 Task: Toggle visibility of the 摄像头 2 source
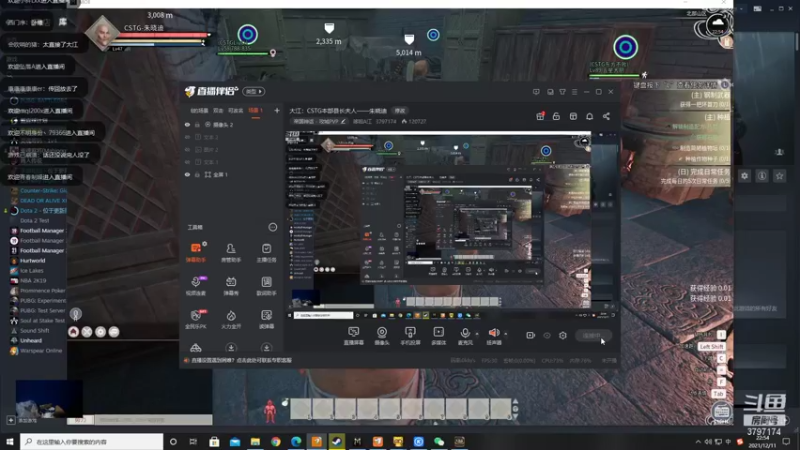[x=187, y=124]
